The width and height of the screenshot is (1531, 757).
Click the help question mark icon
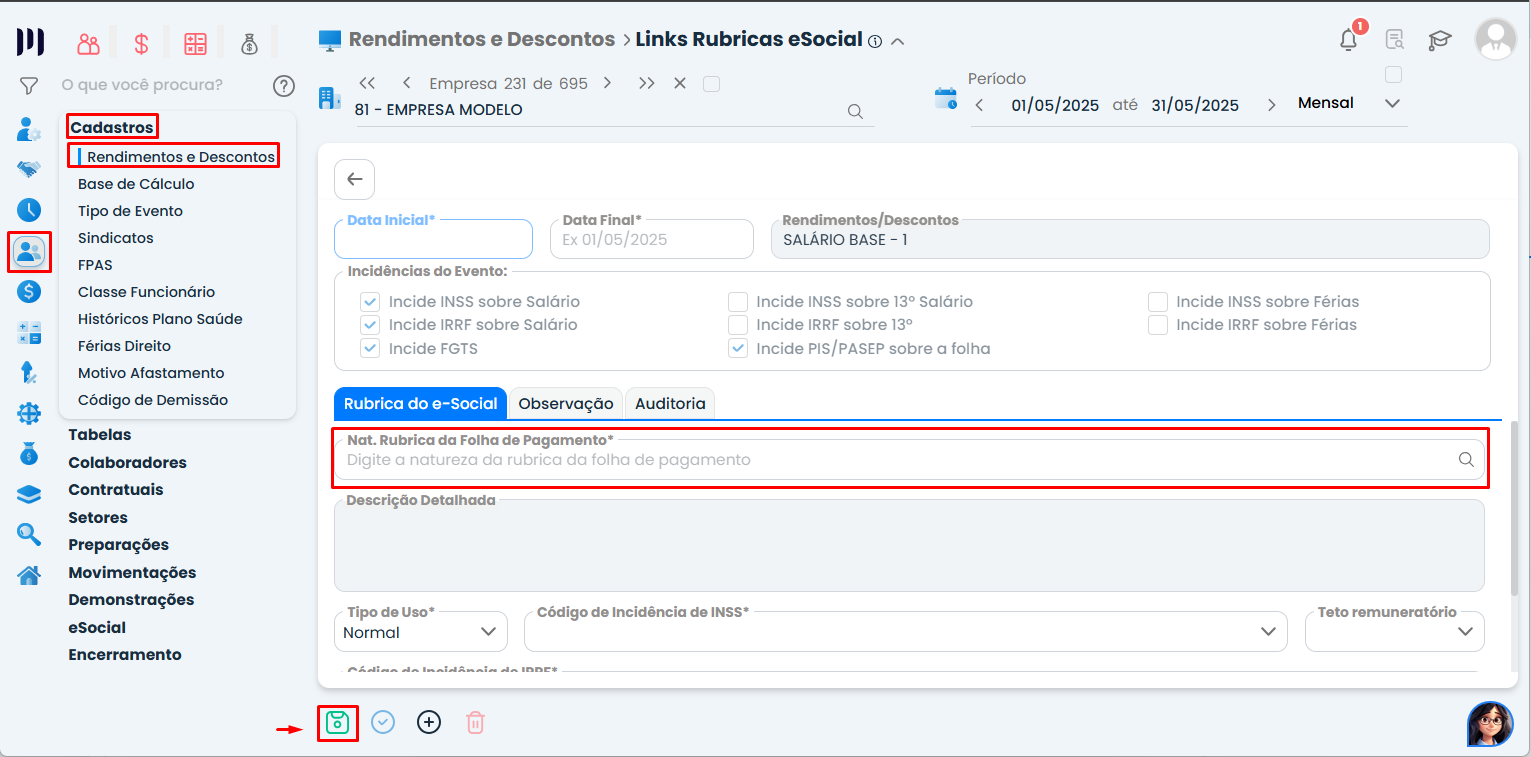pos(284,86)
